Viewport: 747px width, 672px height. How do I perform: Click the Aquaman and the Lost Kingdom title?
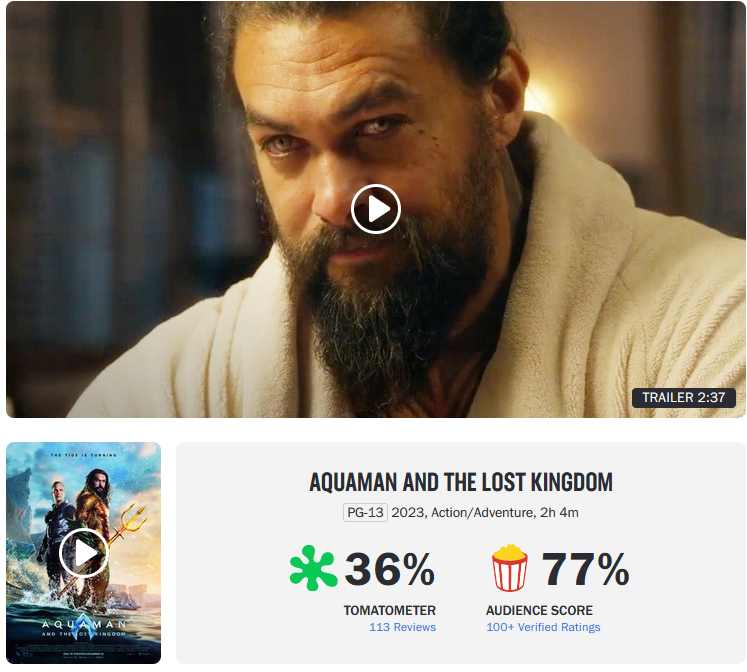point(461,482)
